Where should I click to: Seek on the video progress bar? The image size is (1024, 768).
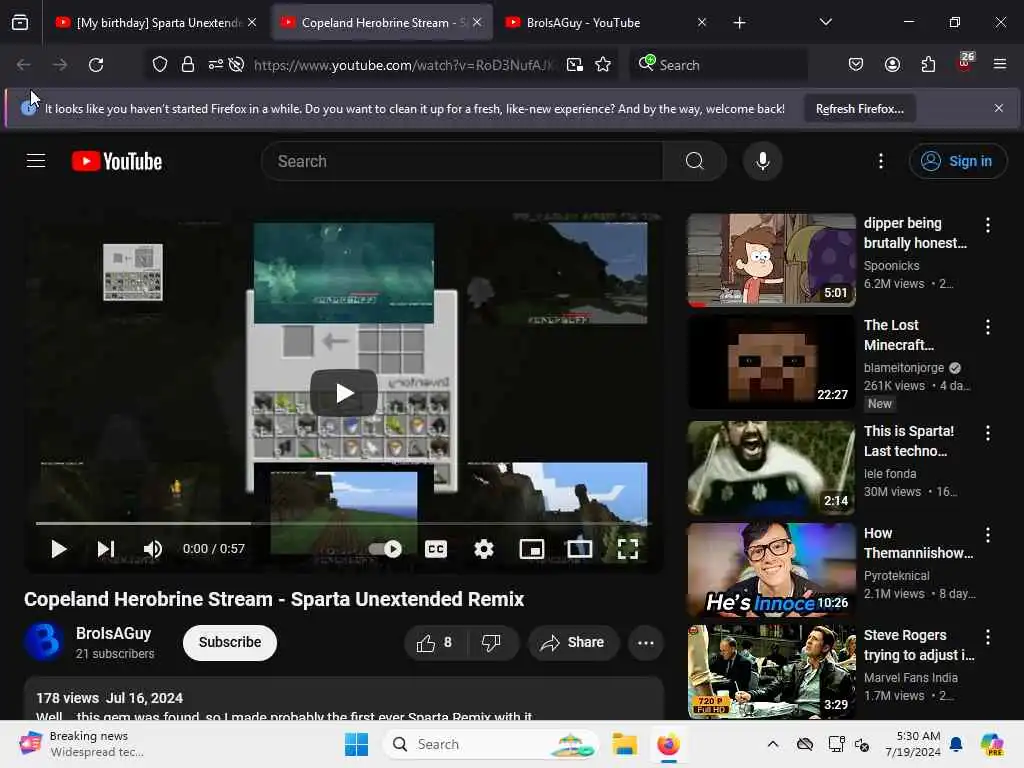pyautogui.click(x=344, y=523)
